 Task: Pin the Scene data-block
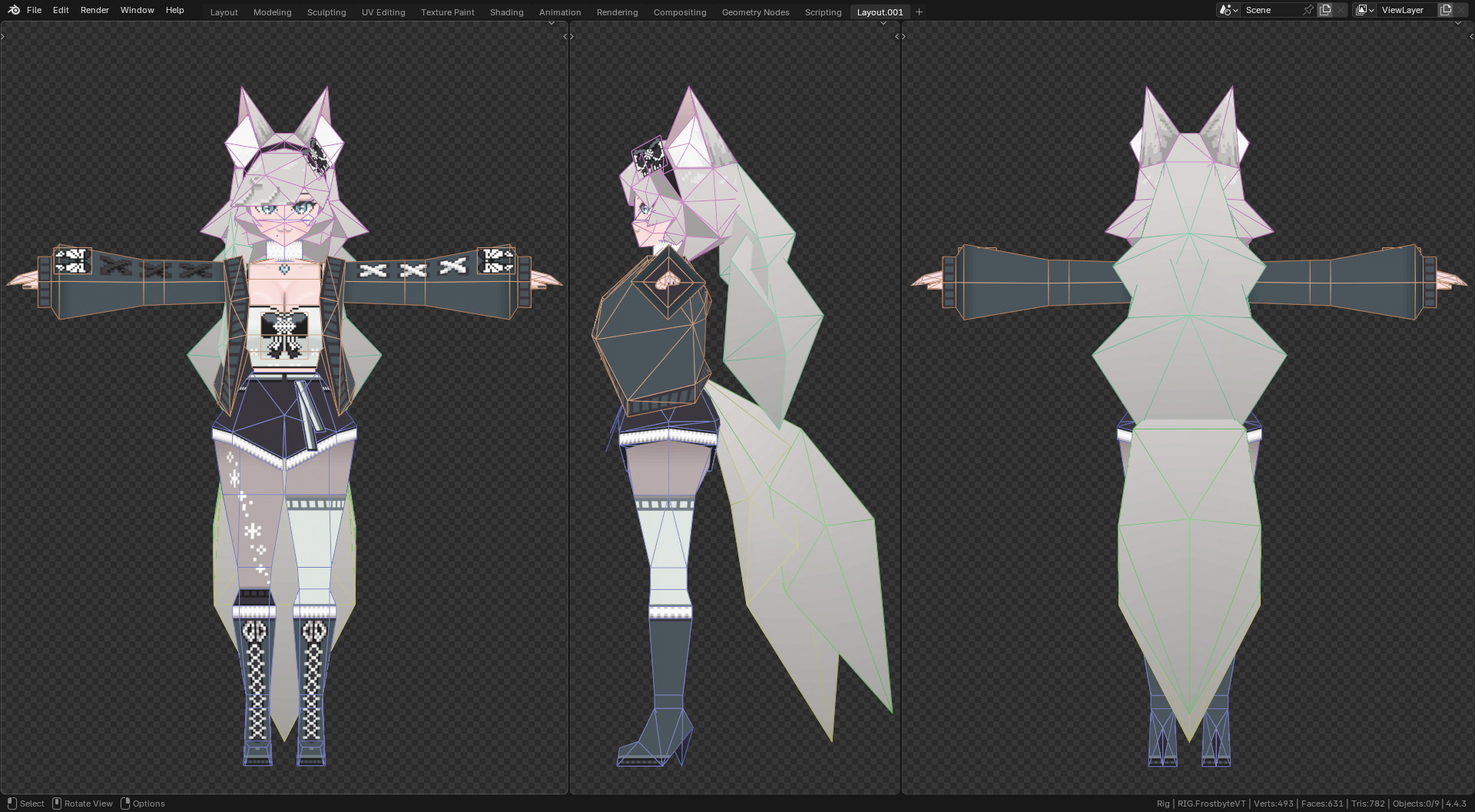click(1308, 9)
